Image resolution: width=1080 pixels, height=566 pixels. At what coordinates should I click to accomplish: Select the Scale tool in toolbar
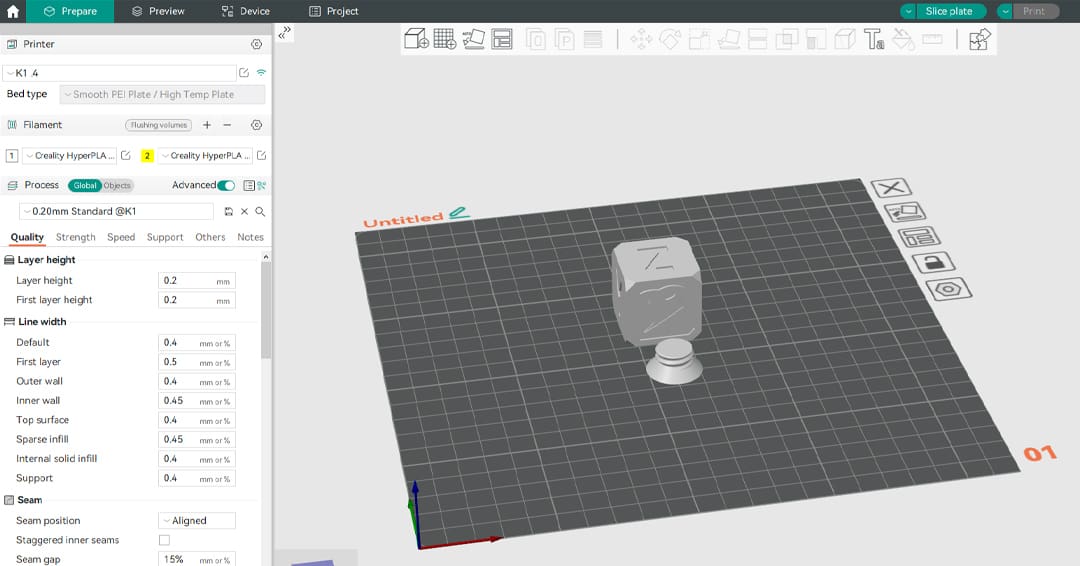pyautogui.click(x=699, y=39)
